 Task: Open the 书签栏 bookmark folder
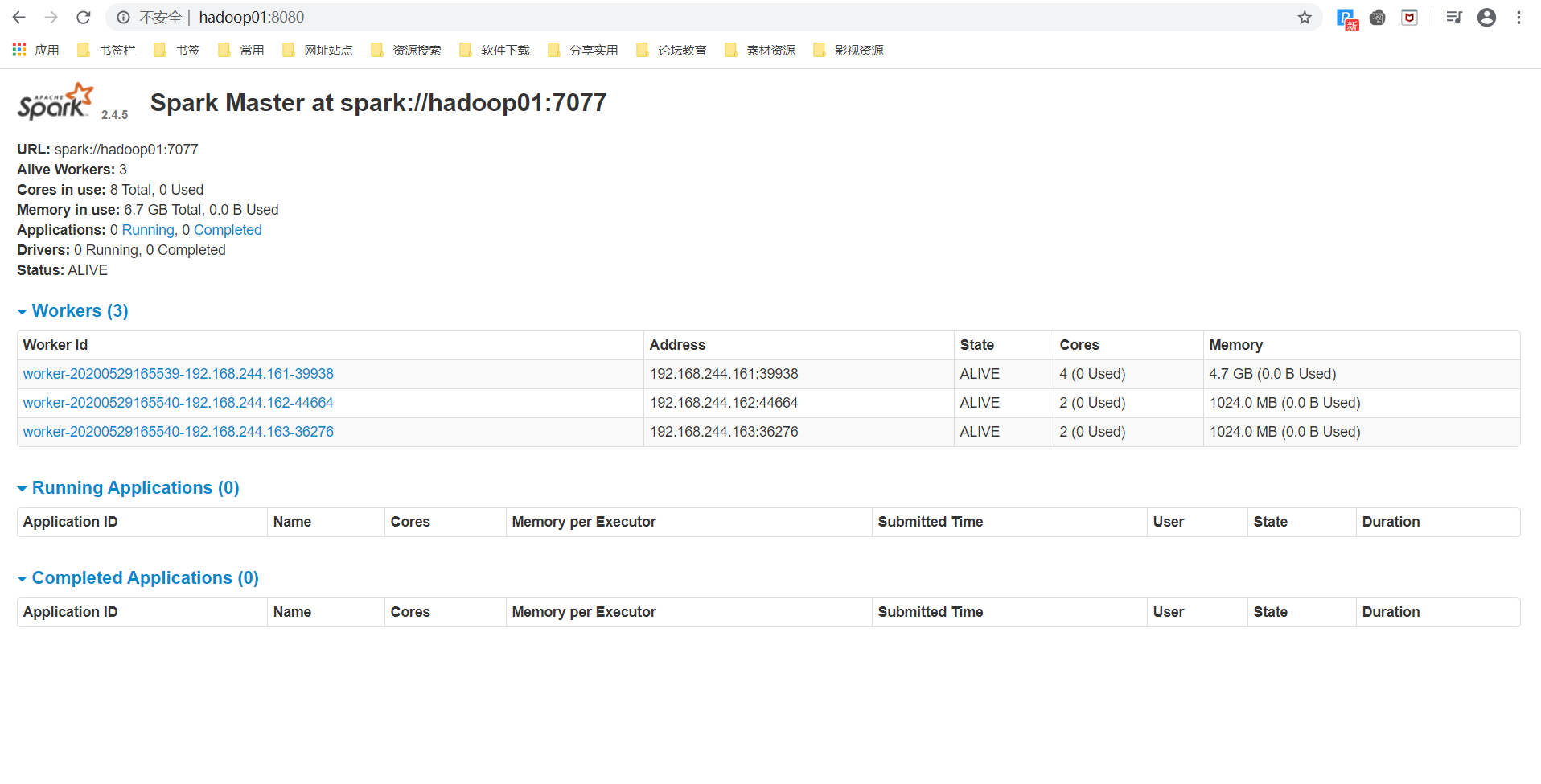(107, 50)
